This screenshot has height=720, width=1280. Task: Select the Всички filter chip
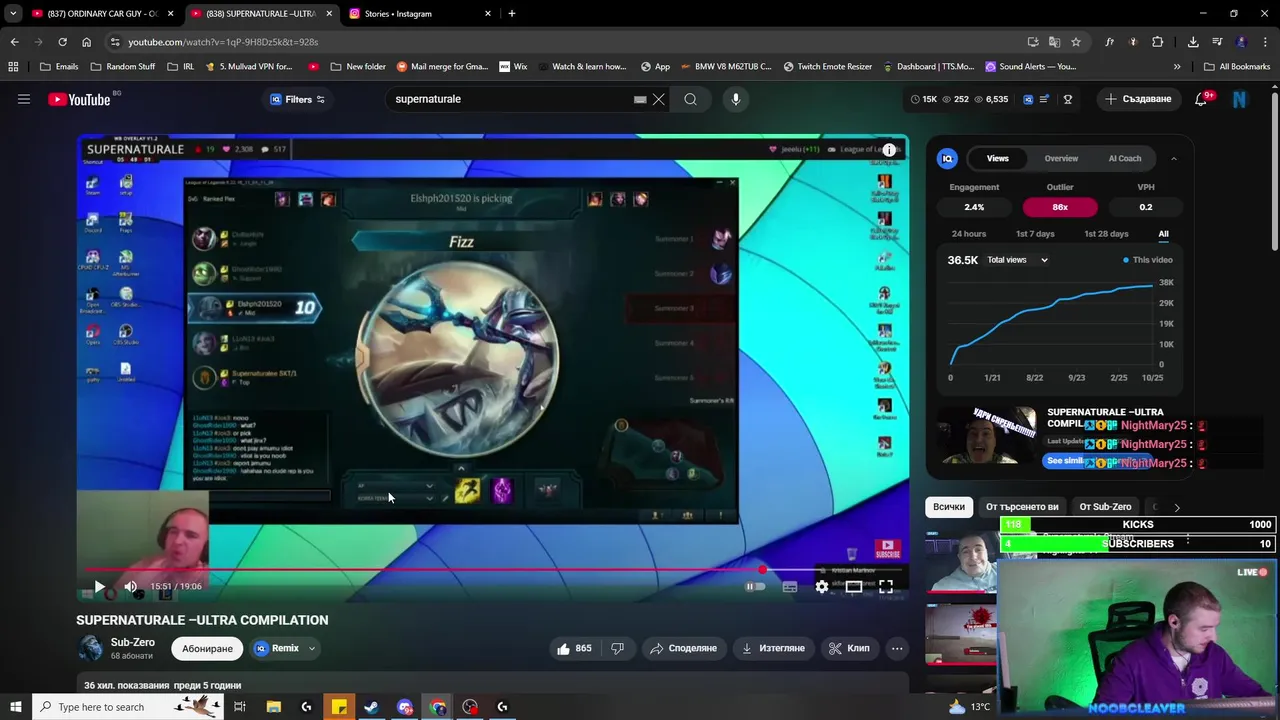tap(949, 507)
